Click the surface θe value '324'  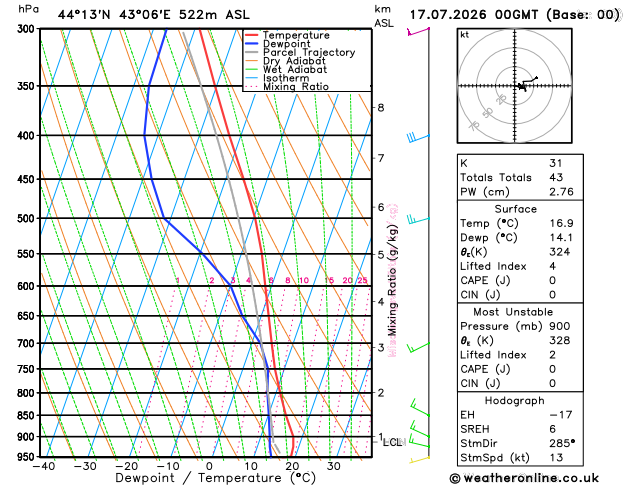[560, 252]
